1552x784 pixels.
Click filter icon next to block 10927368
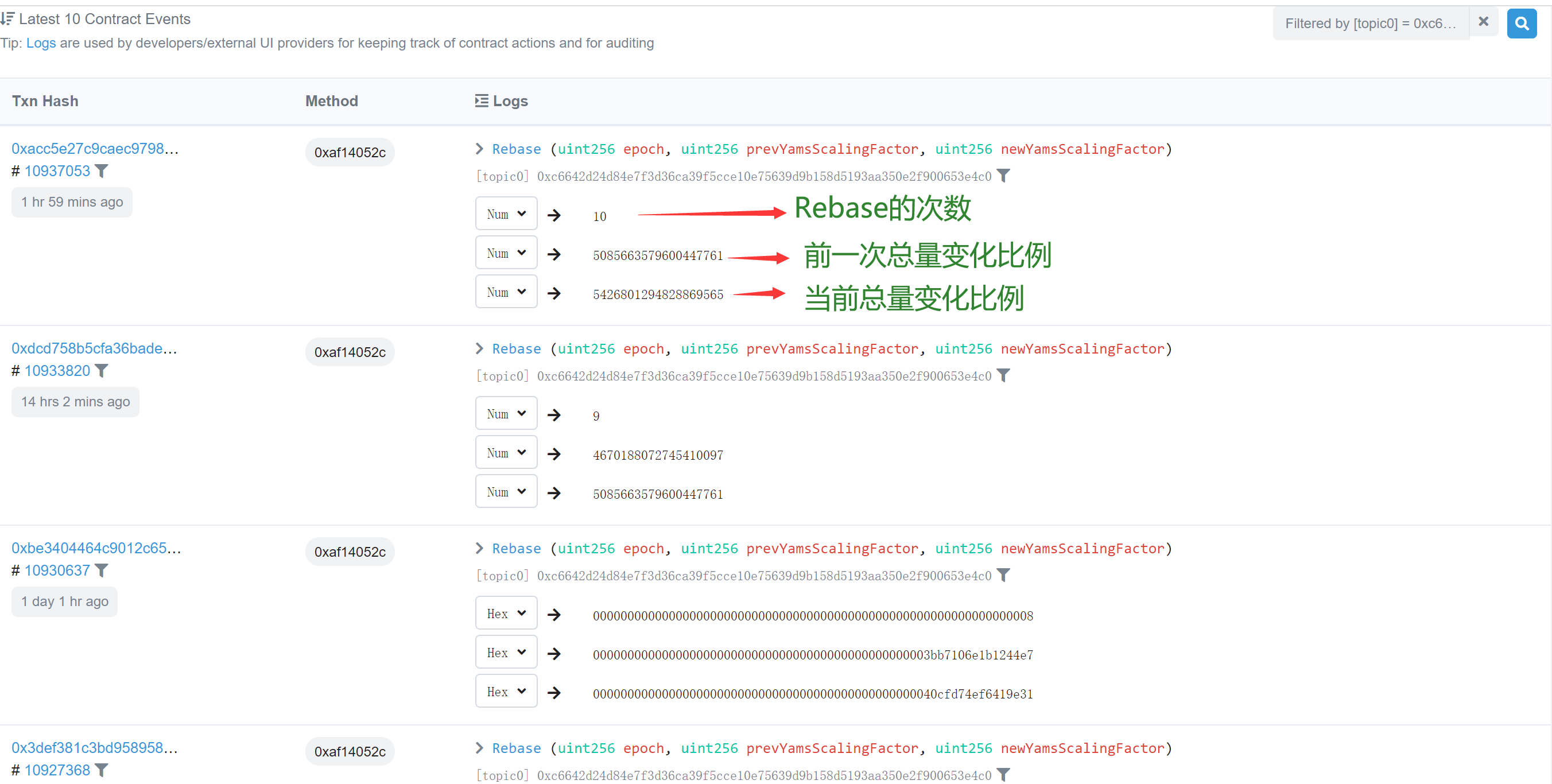click(x=102, y=770)
